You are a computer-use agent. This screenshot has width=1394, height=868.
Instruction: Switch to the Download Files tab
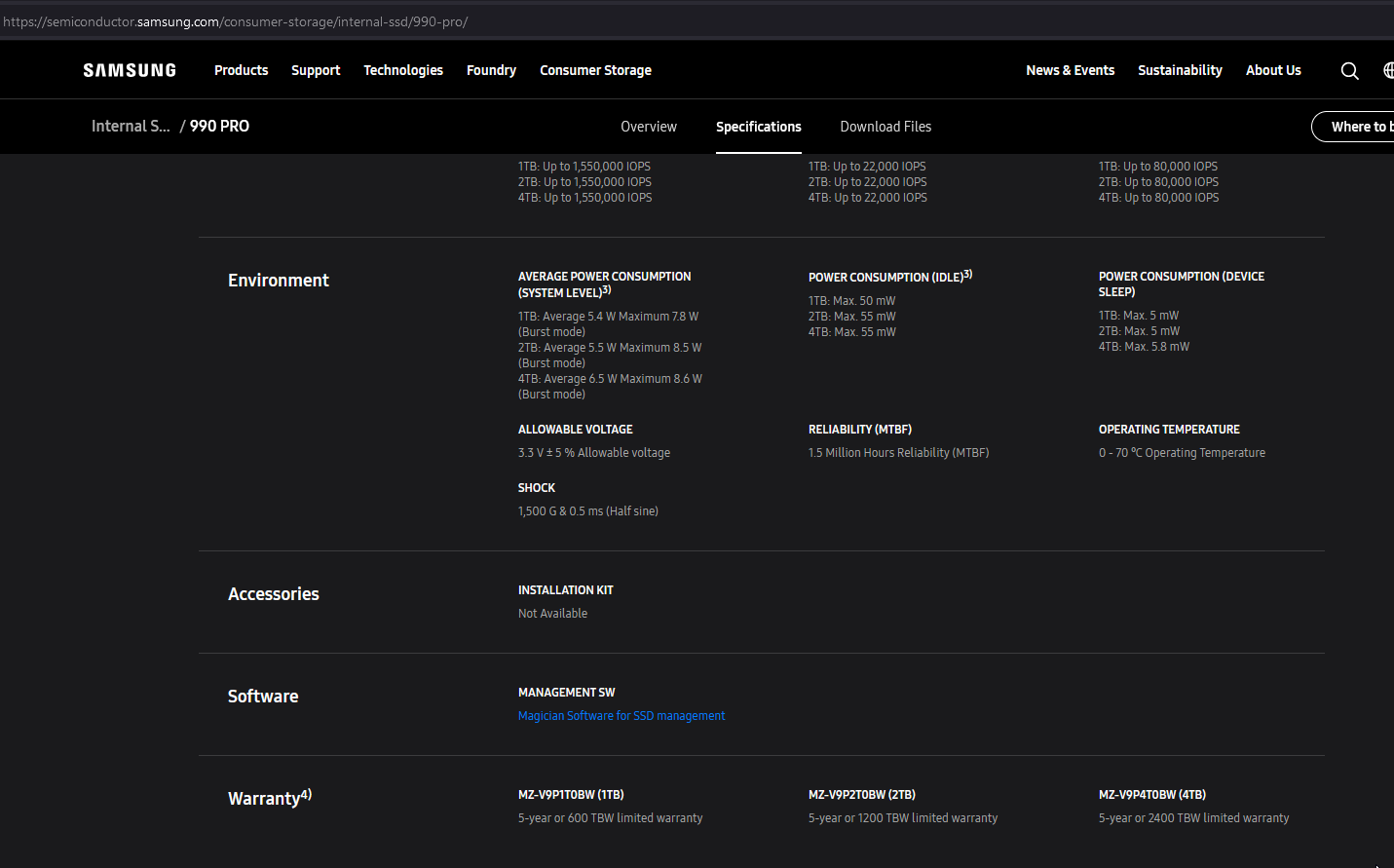tap(885, 127)
